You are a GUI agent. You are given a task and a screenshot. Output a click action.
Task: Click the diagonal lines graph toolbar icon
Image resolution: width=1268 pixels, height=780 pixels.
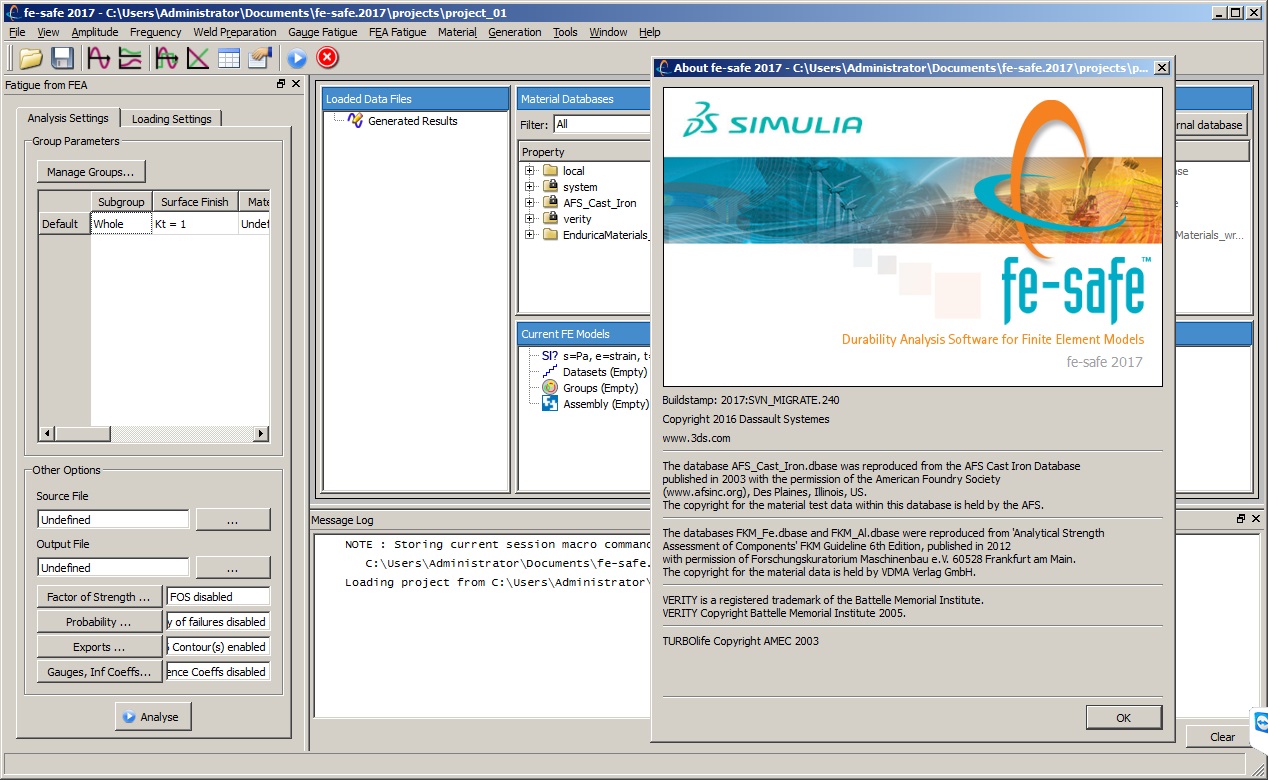[198, 58]
